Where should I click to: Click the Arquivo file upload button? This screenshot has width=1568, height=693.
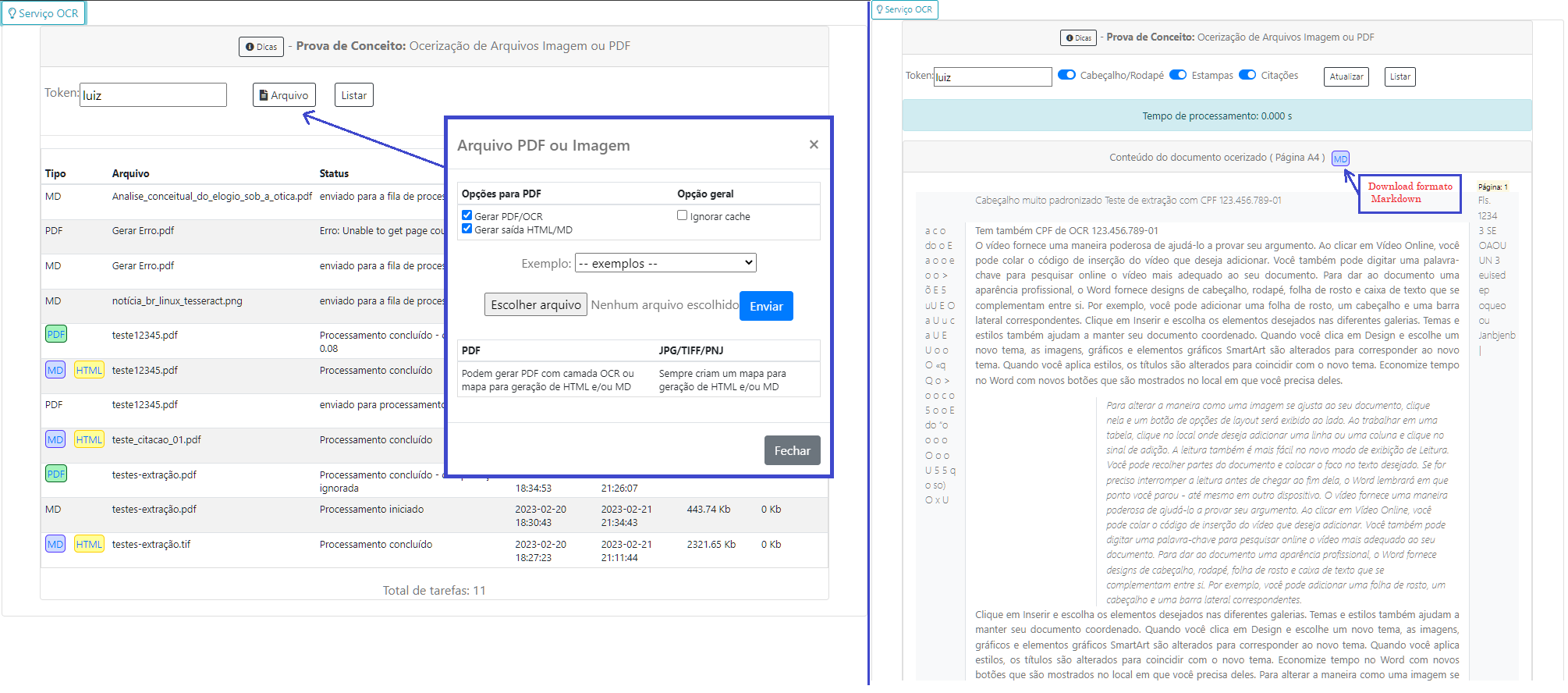(284, 95)
